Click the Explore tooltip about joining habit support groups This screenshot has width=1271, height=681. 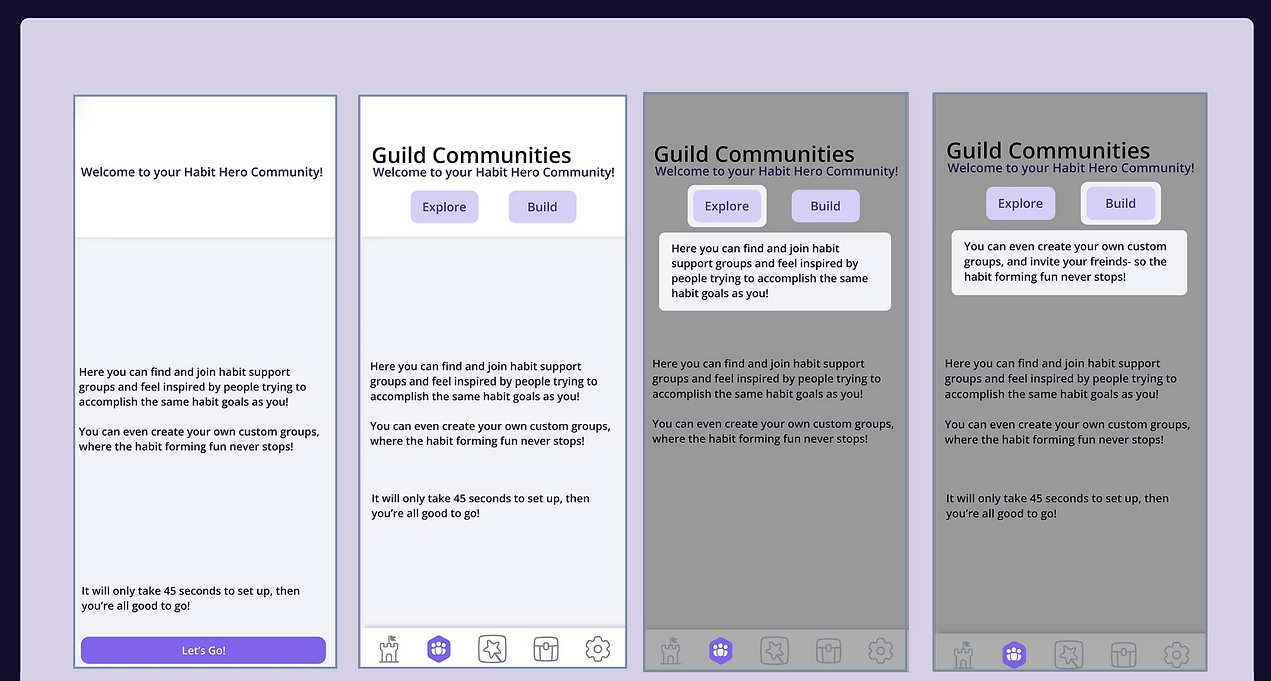(775, 271)
